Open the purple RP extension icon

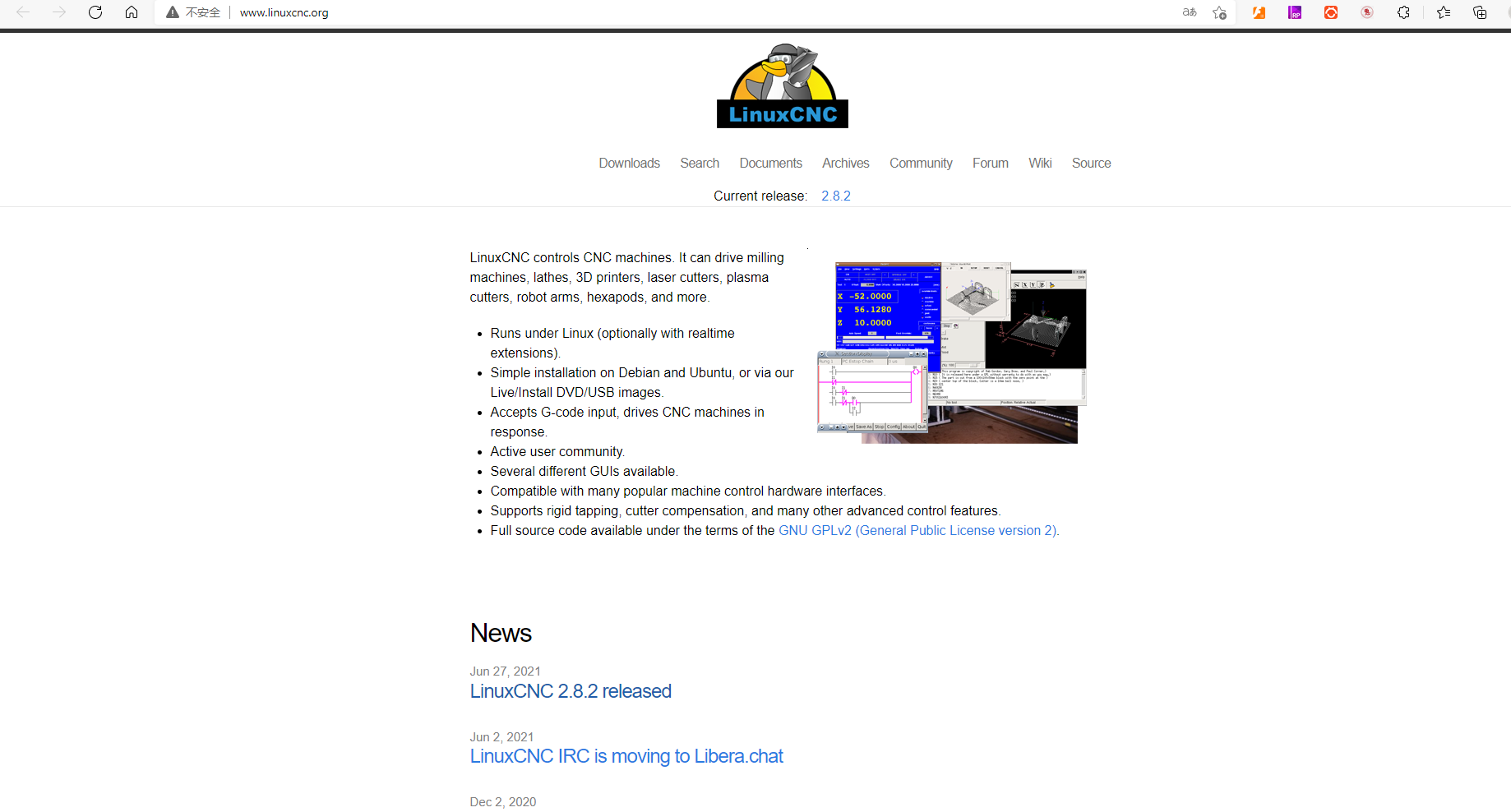1295,12
